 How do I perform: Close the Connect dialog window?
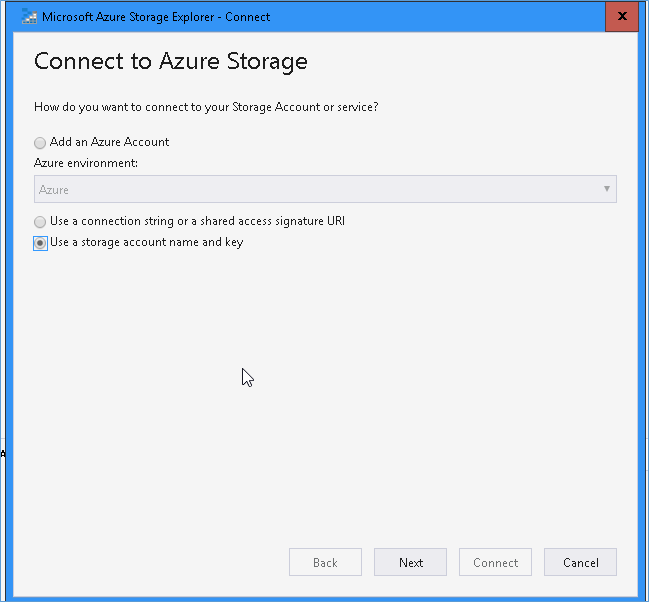pos(622,17)
